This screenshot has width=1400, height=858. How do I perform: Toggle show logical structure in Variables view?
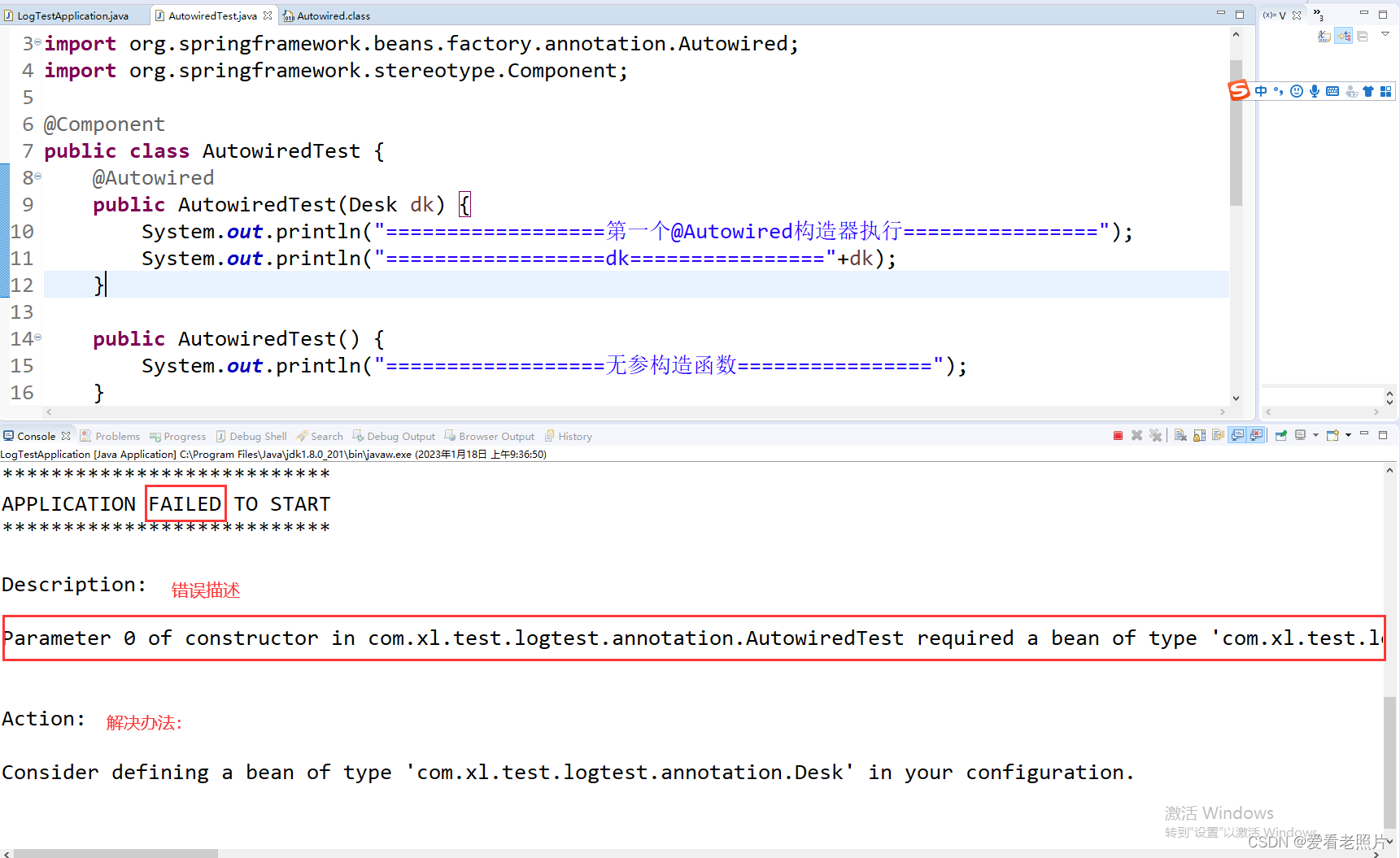pyautogui.click(x=1344, y=37)
